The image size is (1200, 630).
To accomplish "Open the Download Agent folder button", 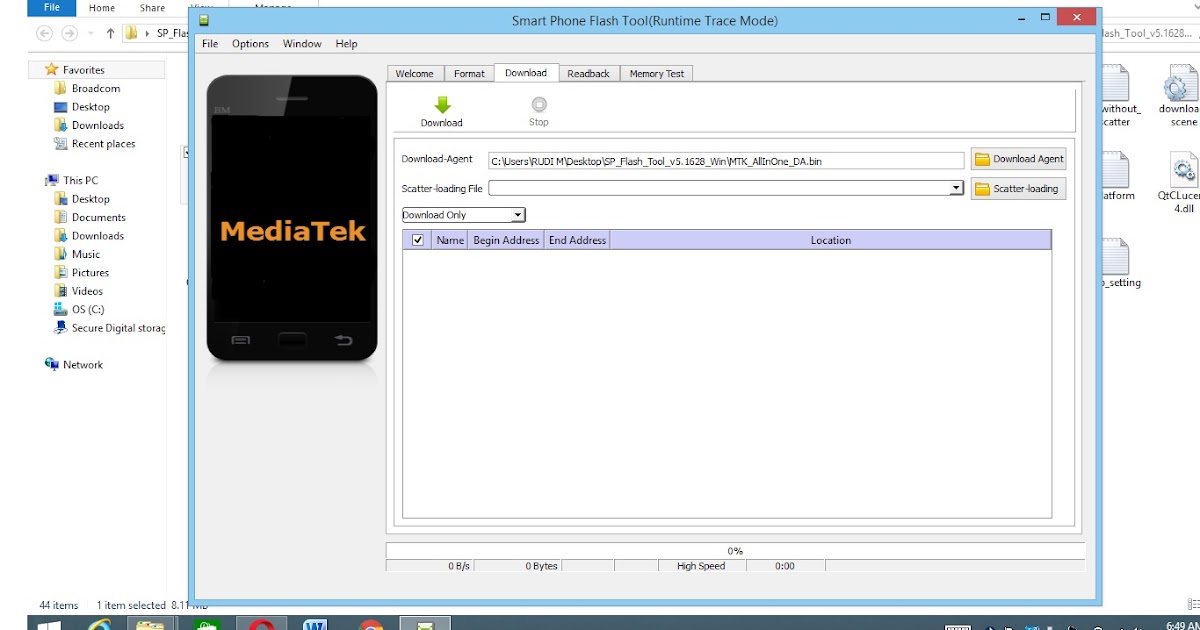I will (x=1018, y=159).
